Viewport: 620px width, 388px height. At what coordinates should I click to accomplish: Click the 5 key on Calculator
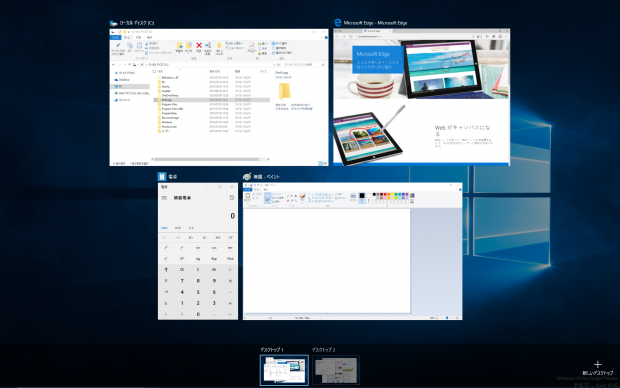click(198, 292)
